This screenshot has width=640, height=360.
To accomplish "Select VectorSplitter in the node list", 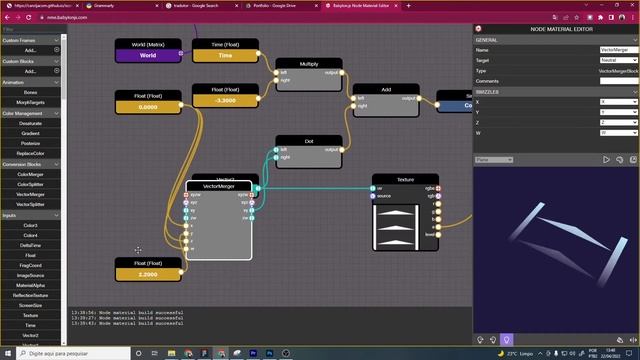I will 31,204.
